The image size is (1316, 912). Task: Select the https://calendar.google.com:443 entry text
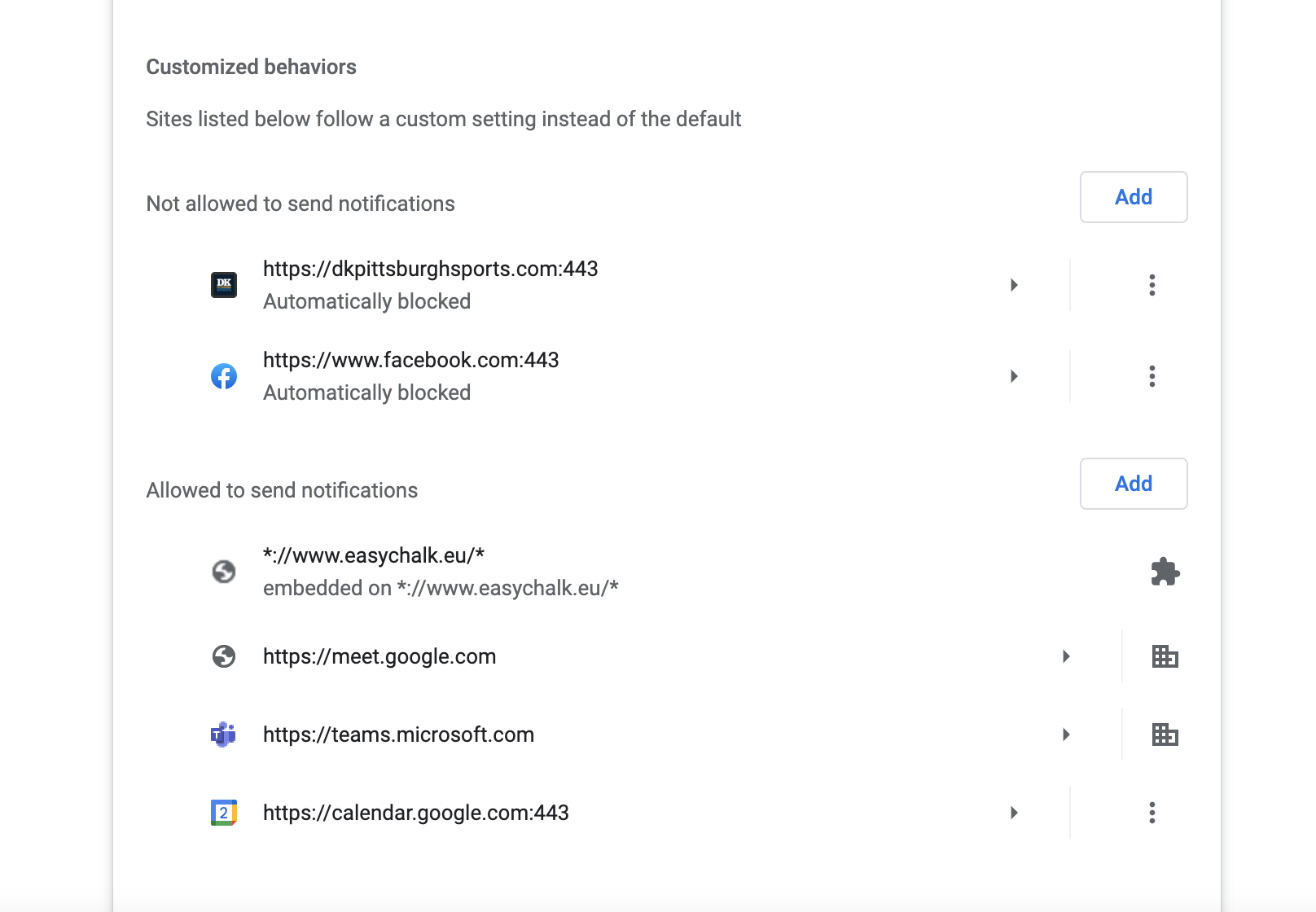point(416,813)
